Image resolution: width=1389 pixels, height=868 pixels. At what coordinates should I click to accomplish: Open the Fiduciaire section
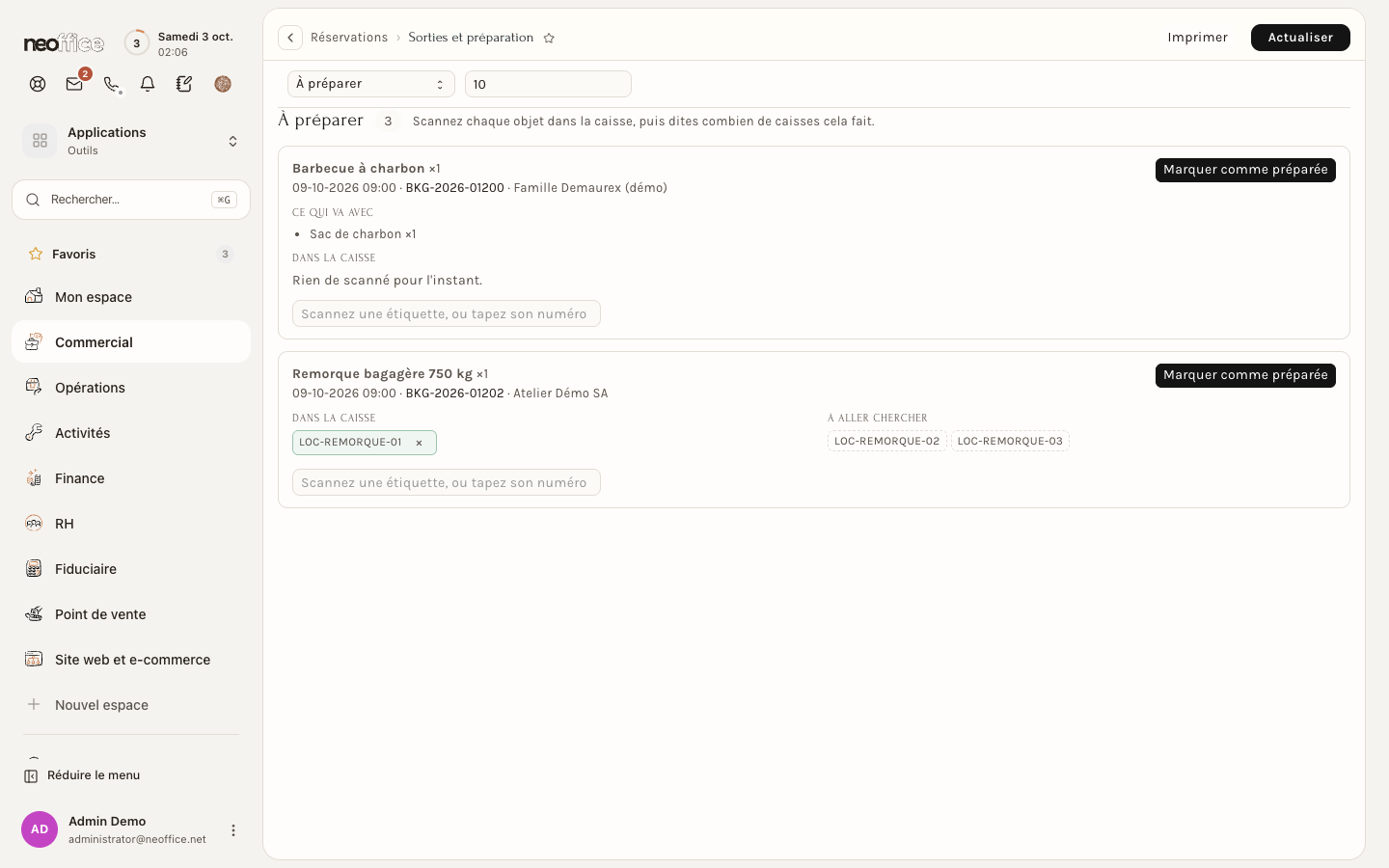pos(131,569)
